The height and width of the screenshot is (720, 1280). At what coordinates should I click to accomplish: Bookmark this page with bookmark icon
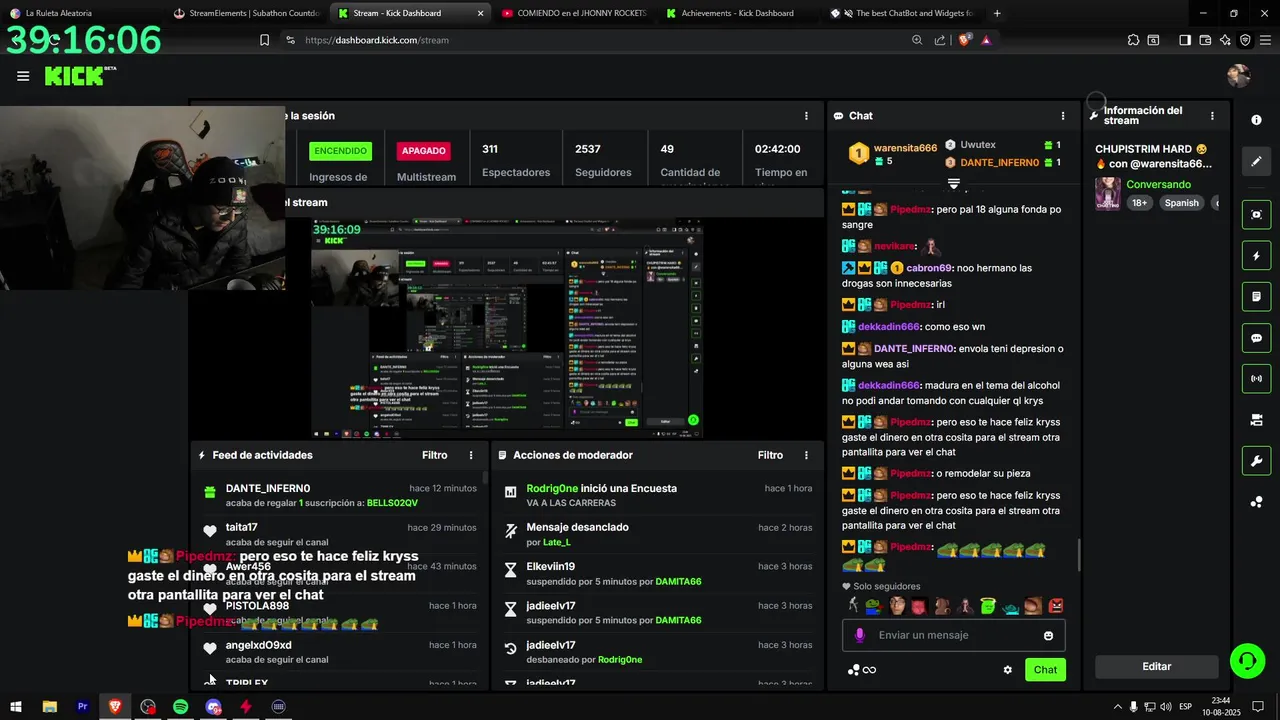264,40
